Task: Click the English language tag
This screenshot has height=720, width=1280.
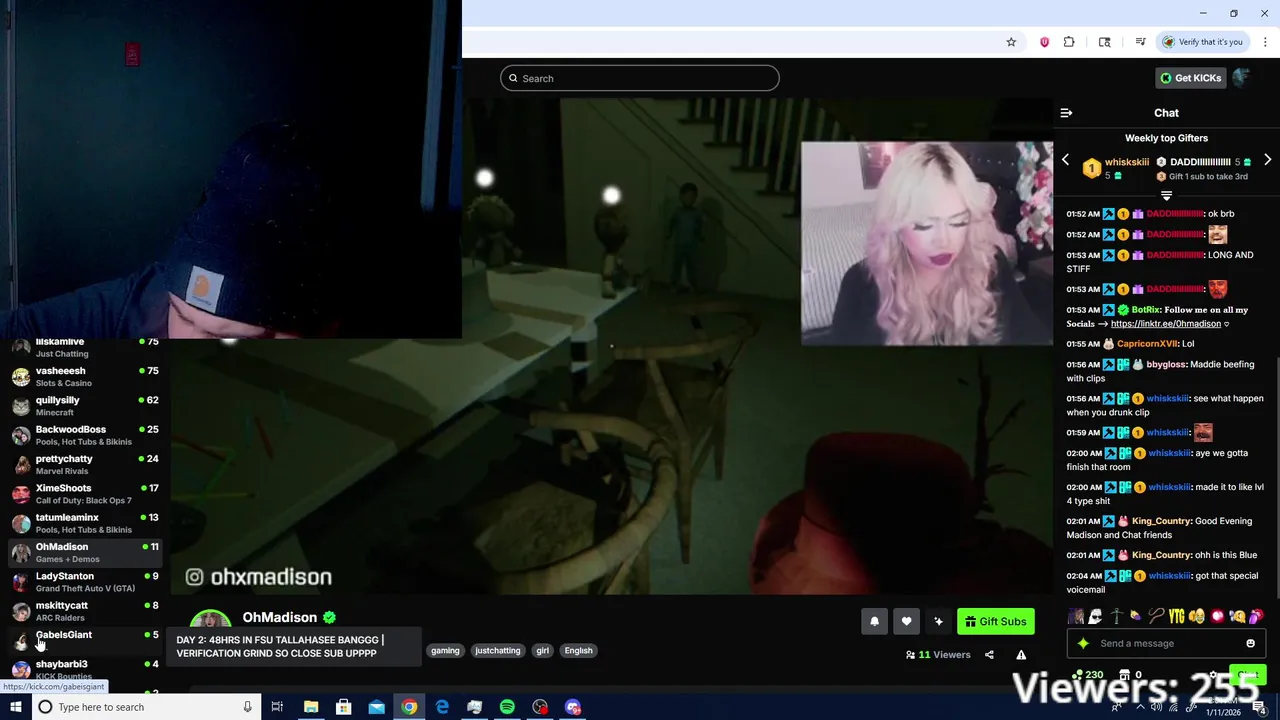Action: (x=578, y=650)
